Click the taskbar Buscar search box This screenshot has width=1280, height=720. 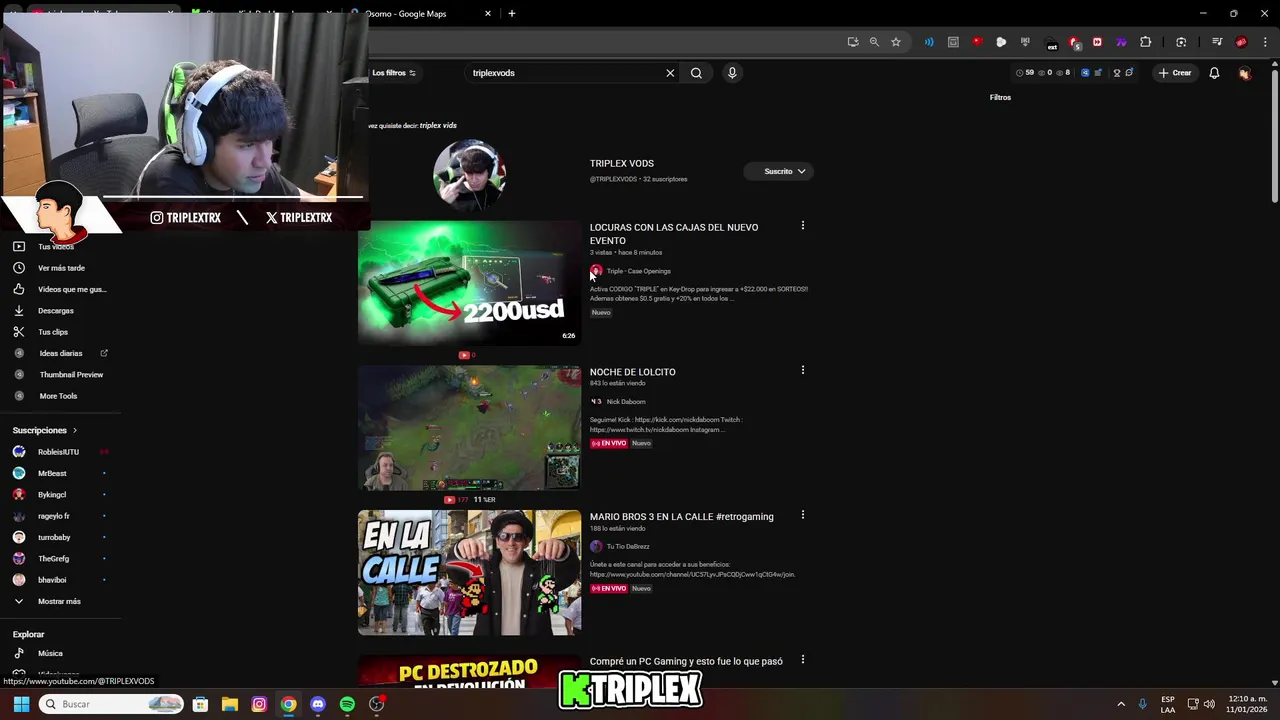(112, 704)
